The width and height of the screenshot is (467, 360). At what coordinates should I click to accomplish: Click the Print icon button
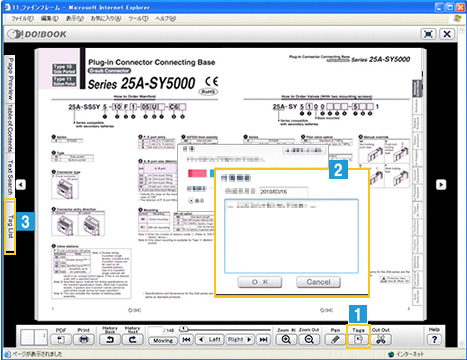[x=84, y=340]
